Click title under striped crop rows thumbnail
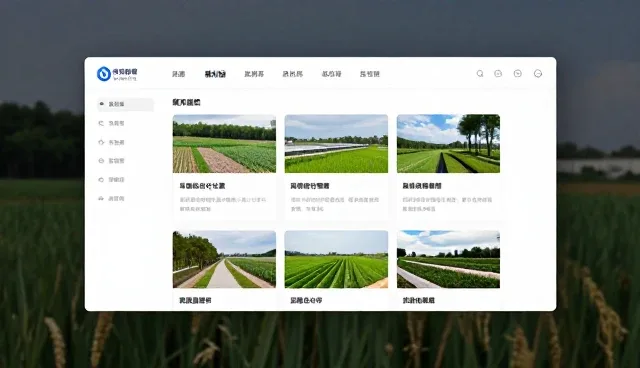The image size is (640, 368). tap(306, 301)
